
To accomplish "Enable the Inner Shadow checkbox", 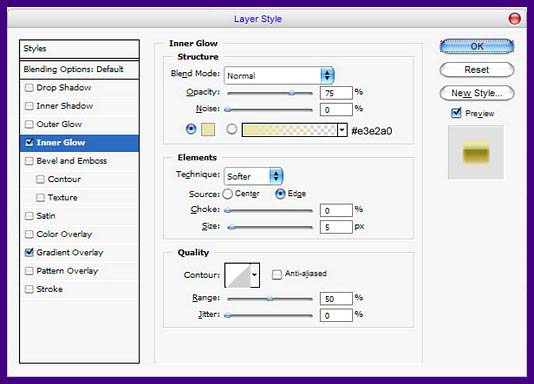I will [x=29, y=106].
